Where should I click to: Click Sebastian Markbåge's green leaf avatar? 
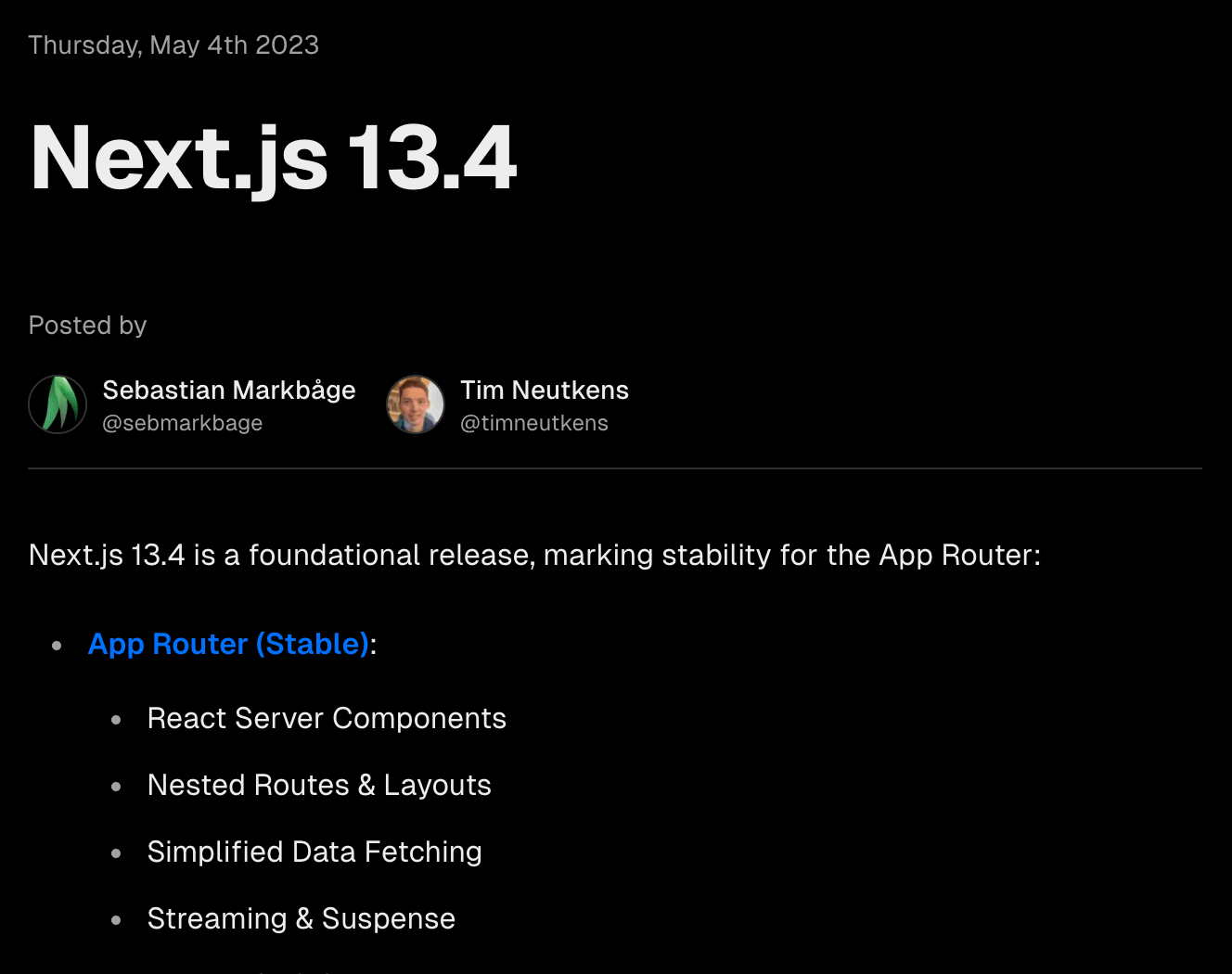58,404
